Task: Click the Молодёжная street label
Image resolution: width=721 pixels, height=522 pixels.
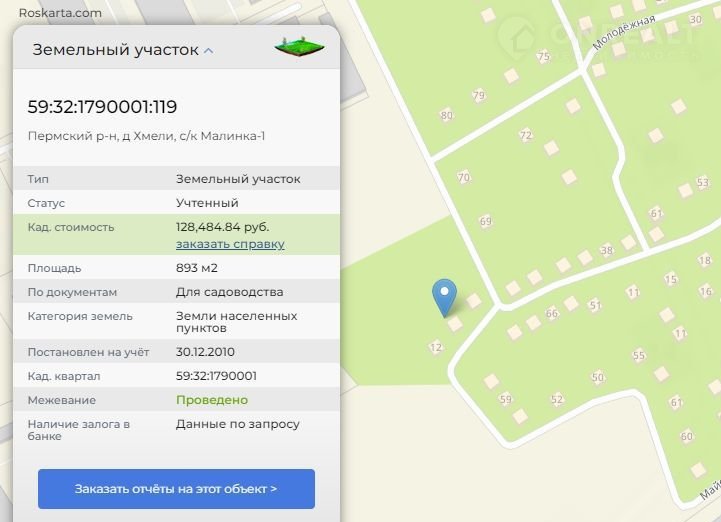Action: [623, 33]
